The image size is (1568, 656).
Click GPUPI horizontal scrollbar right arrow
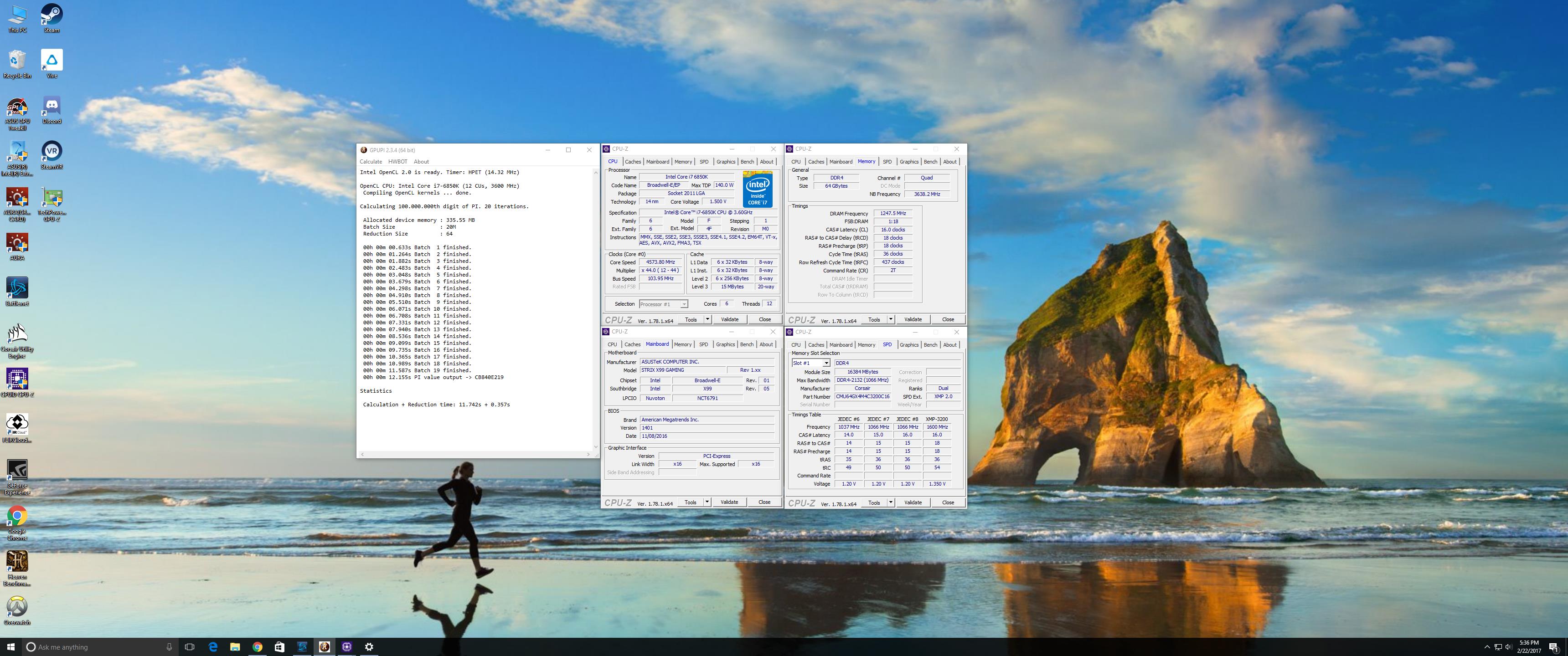click(588, 455)
